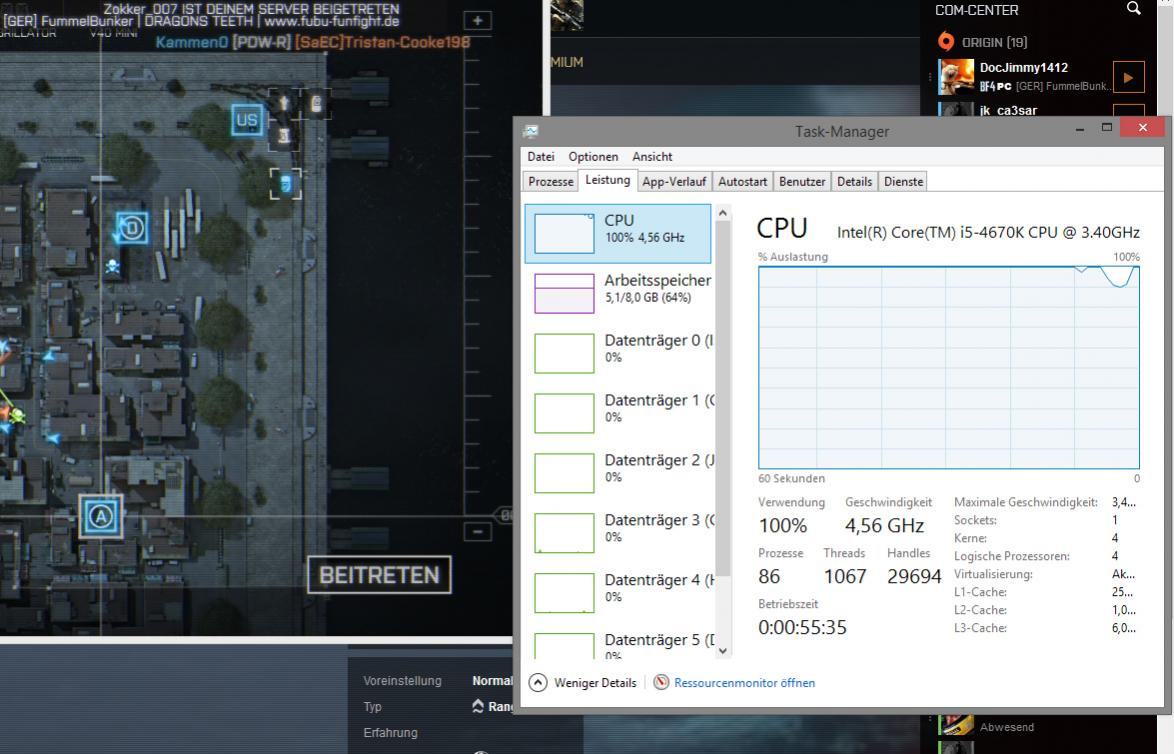This screenshot has height=754, width=1174.
Task: Click the Prozesse 86 value
Action: coord(769,577)
